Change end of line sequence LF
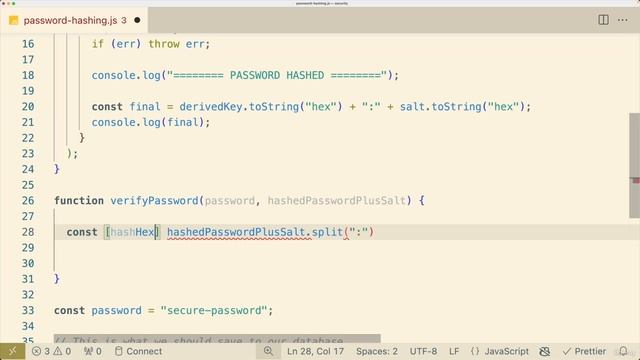The width and height of the screenshot is (640, 360). pos(454,351)
